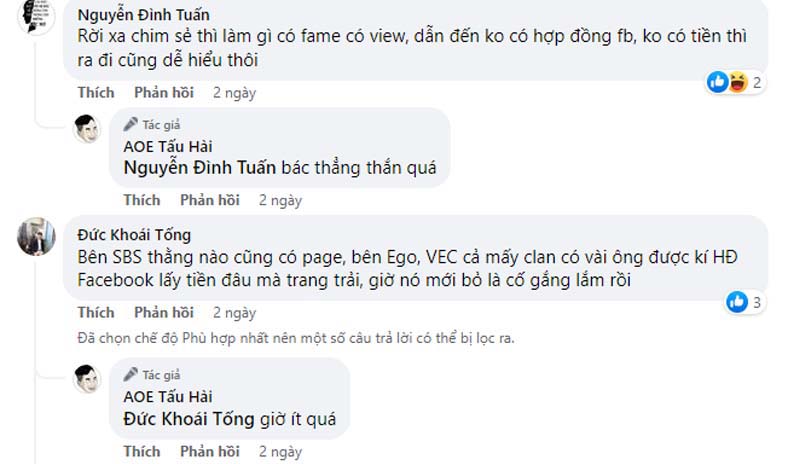Image resolution: width=800 pixels, height=464 pixels.
Task: Like Đức Khoái Tống's comment with Thích
Action: point(96,312)
